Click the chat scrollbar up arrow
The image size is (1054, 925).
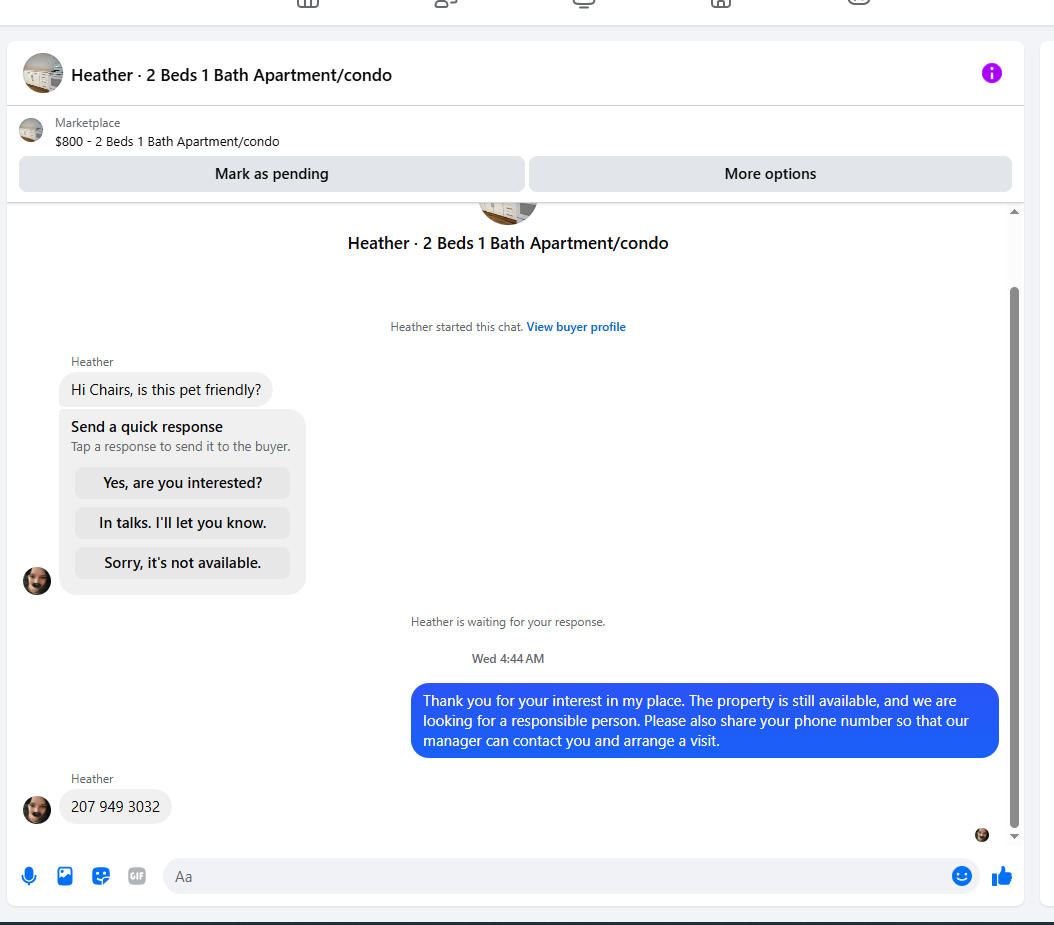pos(1014,212)
